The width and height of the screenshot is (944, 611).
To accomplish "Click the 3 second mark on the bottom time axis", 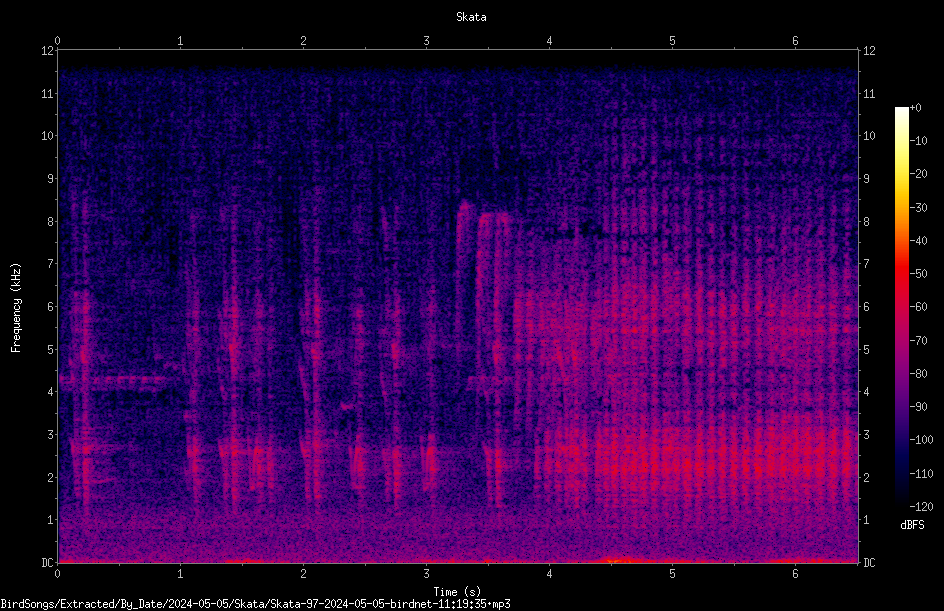I will click(x=426, y=574).
